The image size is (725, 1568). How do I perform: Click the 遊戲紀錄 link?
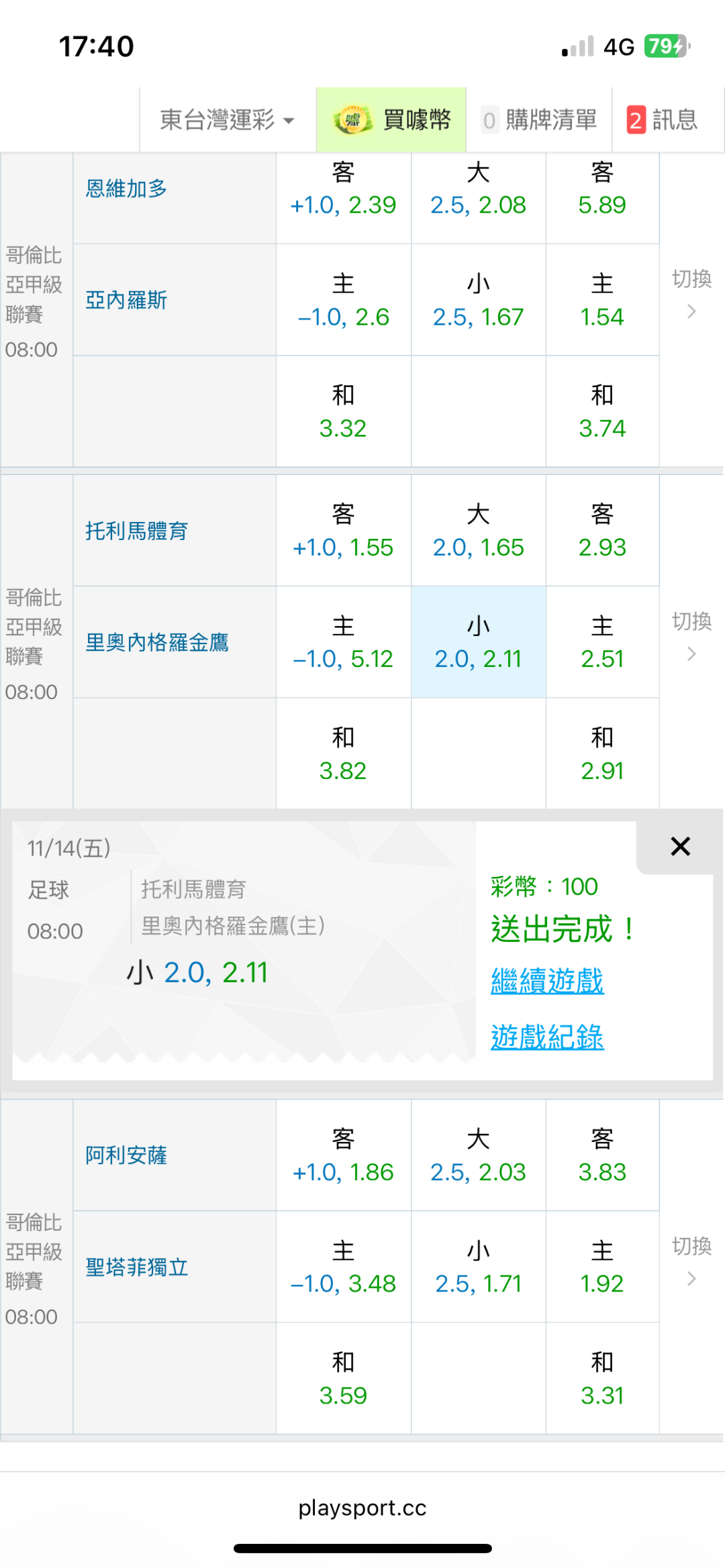(547, 1037)
